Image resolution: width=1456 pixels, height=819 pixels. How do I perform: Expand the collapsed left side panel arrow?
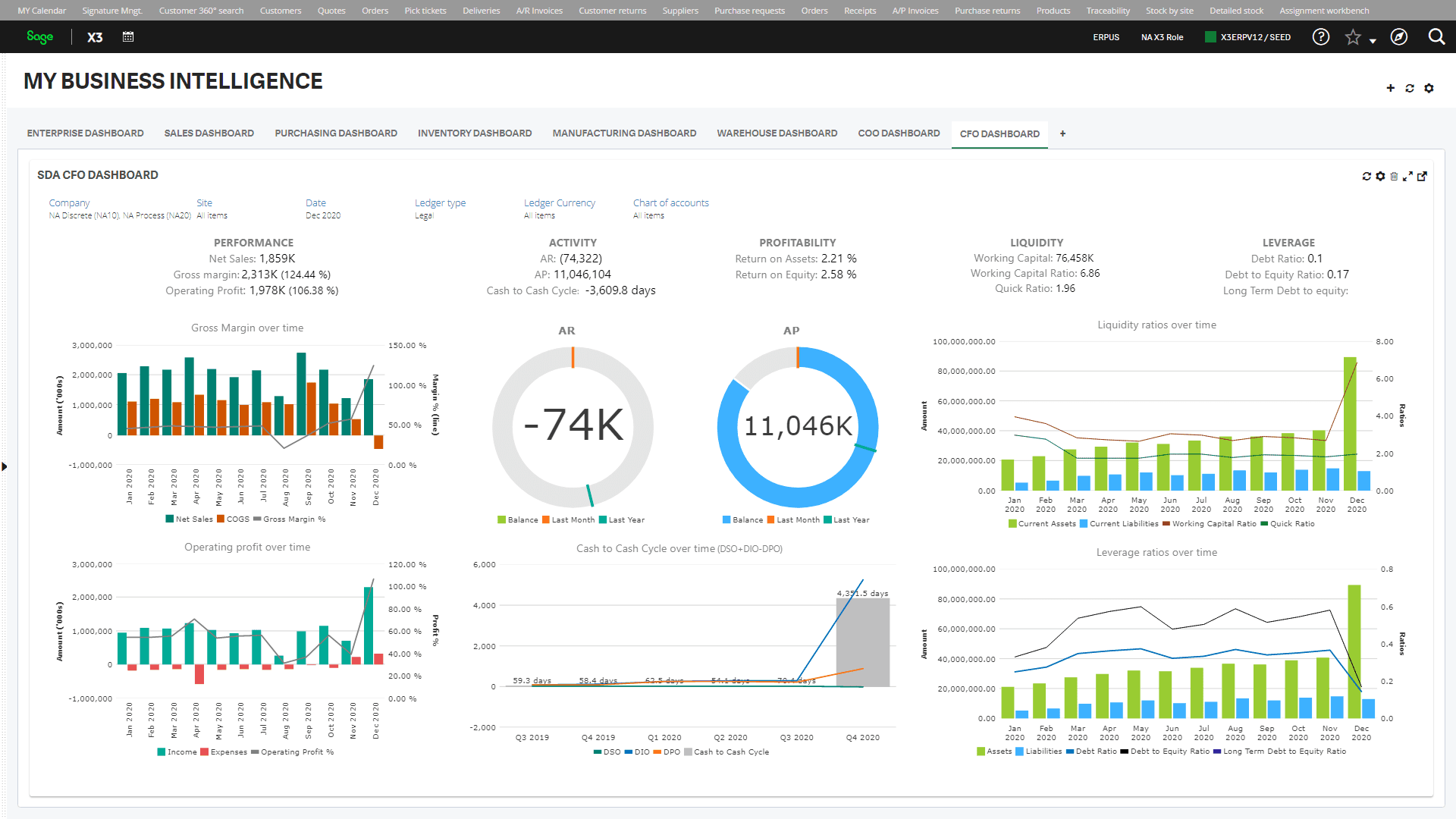[5, 466]
